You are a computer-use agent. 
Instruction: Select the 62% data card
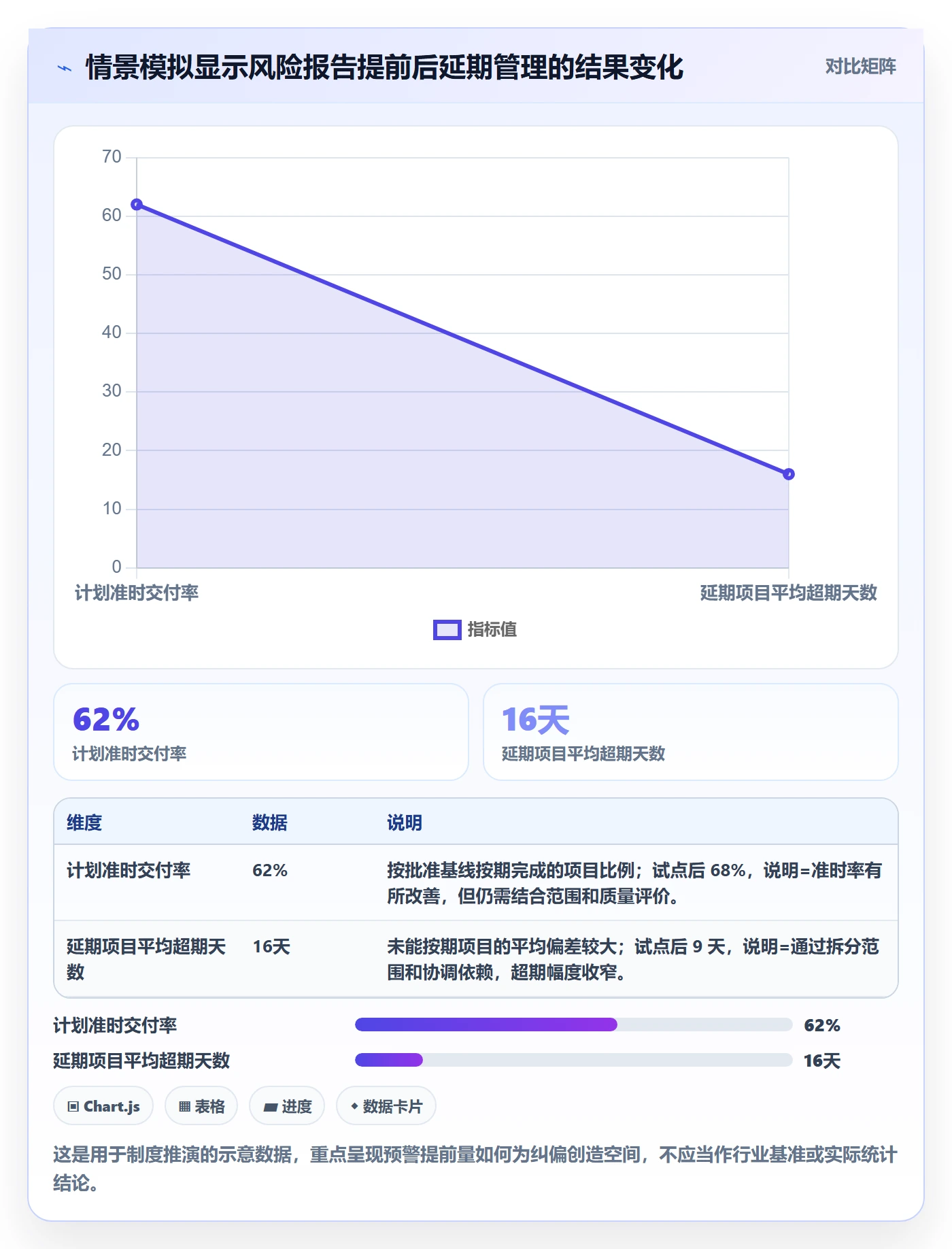(261, 732)
